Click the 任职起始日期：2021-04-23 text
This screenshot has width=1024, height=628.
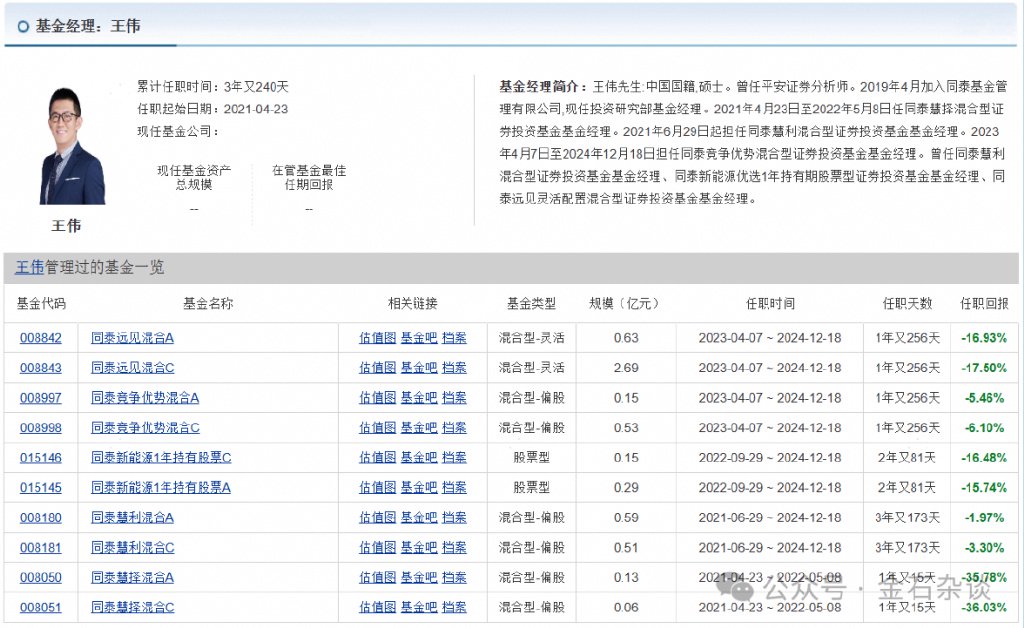[x=213, y=109]
